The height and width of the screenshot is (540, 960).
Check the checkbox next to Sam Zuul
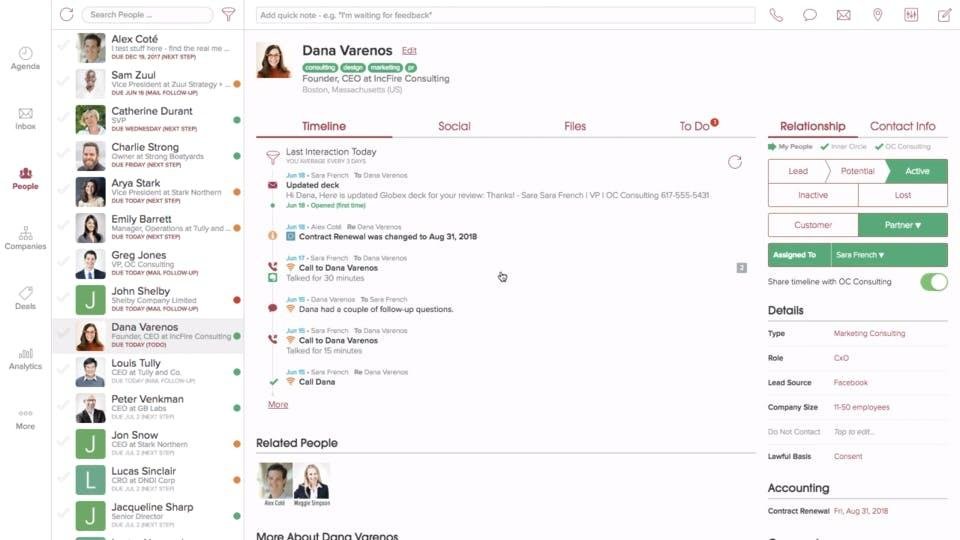tap(63, 83)
